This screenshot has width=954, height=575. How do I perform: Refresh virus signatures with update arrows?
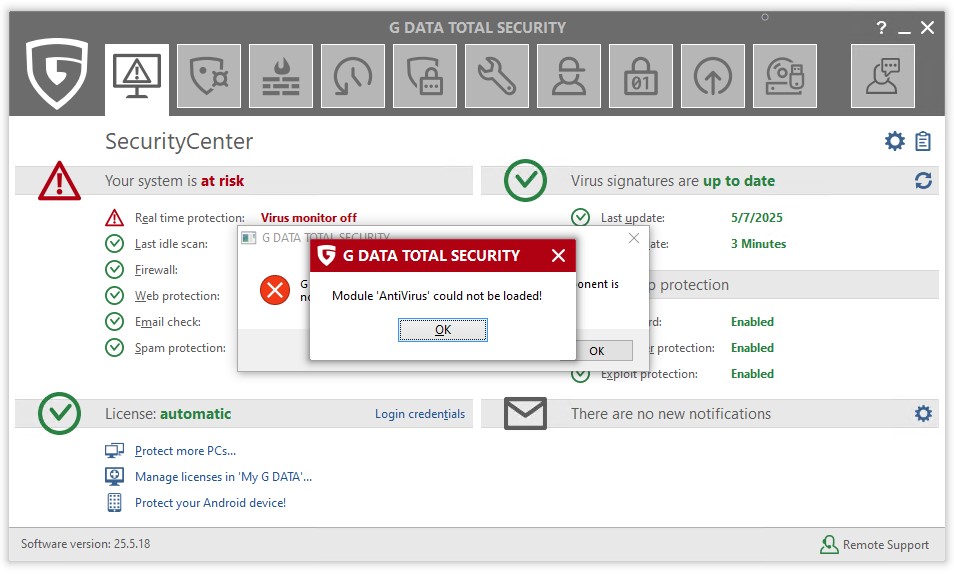click(x=923, y=181)
